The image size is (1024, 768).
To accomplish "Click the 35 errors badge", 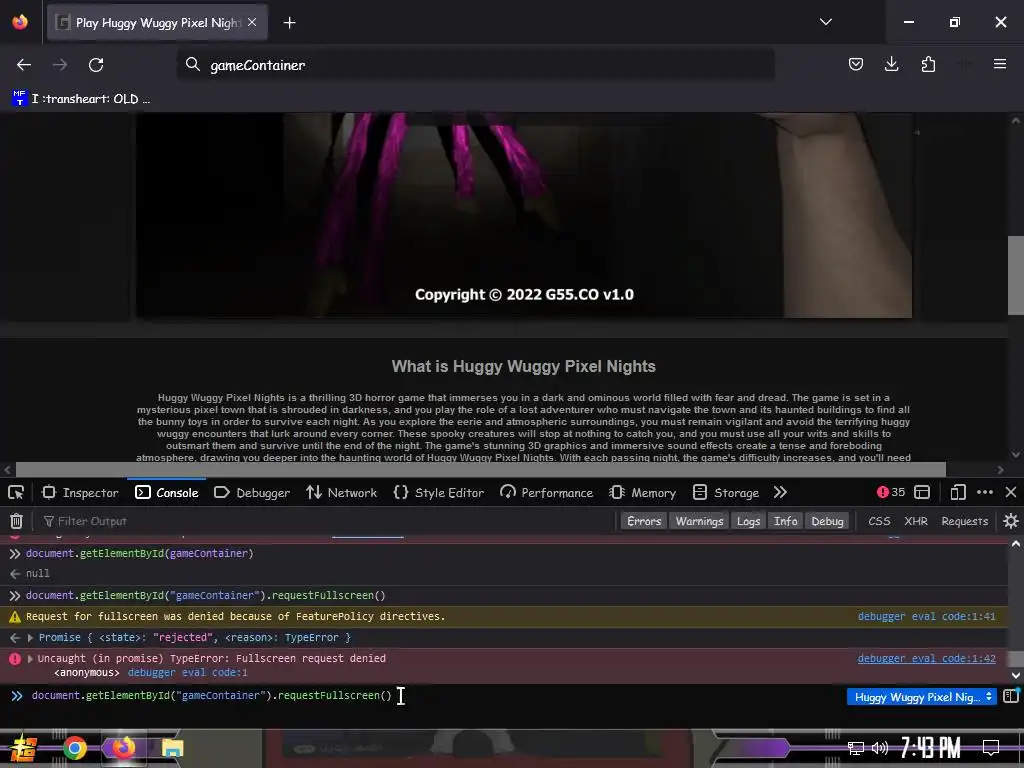I will coord(891,492).
